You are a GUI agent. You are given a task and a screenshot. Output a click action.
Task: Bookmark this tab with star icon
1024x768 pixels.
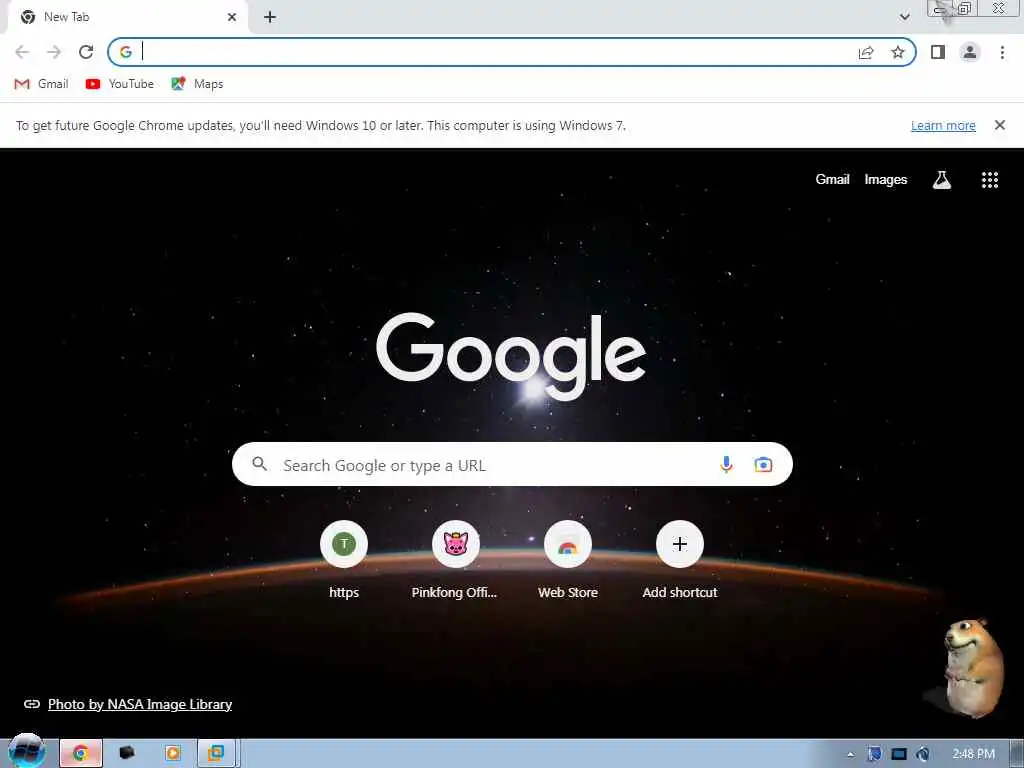(x=898, y=52)
